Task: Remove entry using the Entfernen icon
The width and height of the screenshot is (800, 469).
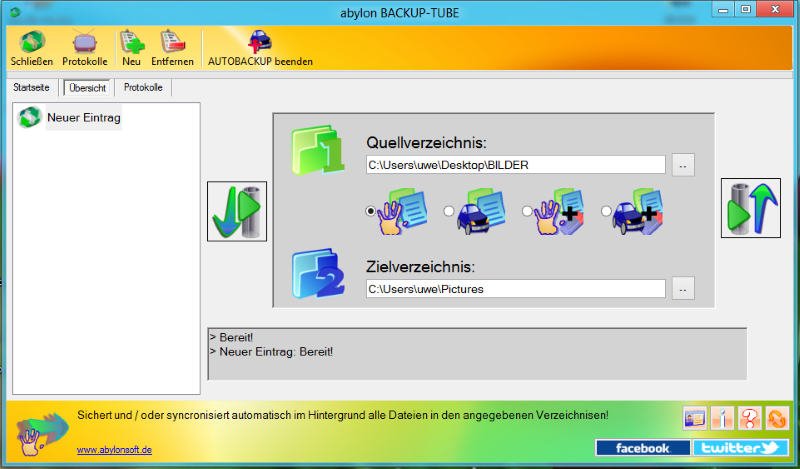Action: coord(172,48)
